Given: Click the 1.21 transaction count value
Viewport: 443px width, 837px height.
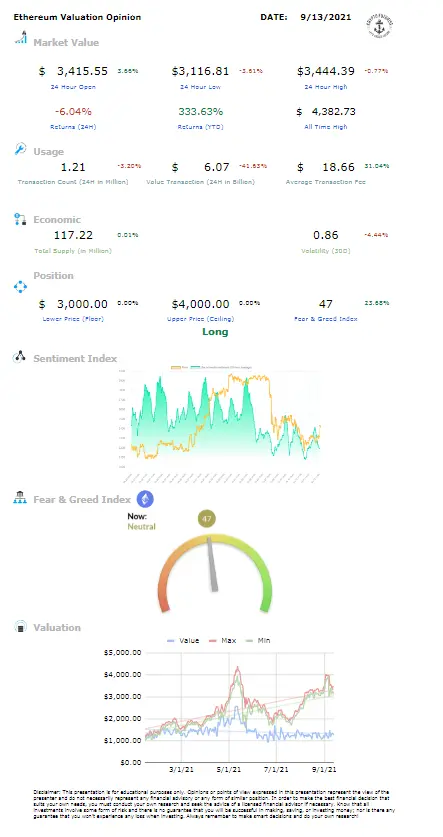Looking at the screenshot, I should coord(73,167).
